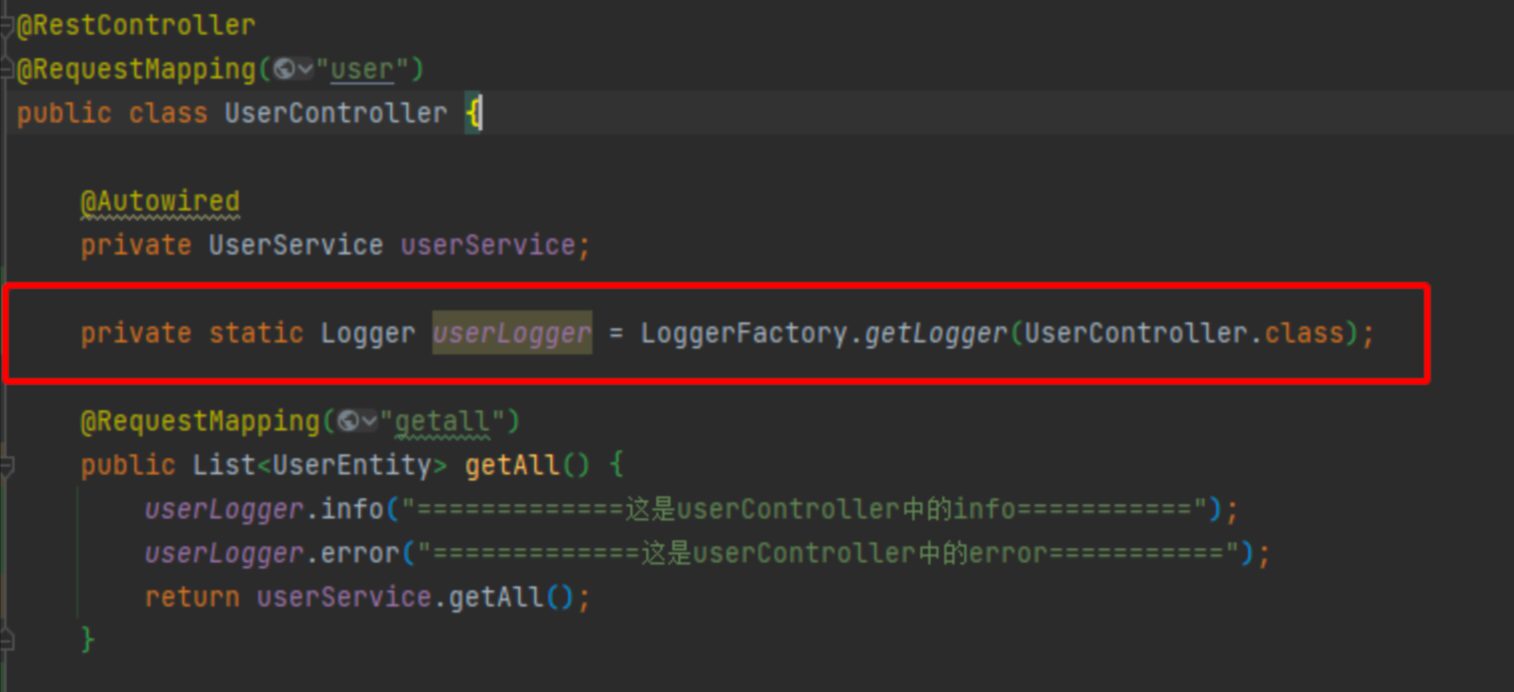Click the "user" mapping path string
The width and height of the screenshot is (1514, 692).
coord(362,69)
